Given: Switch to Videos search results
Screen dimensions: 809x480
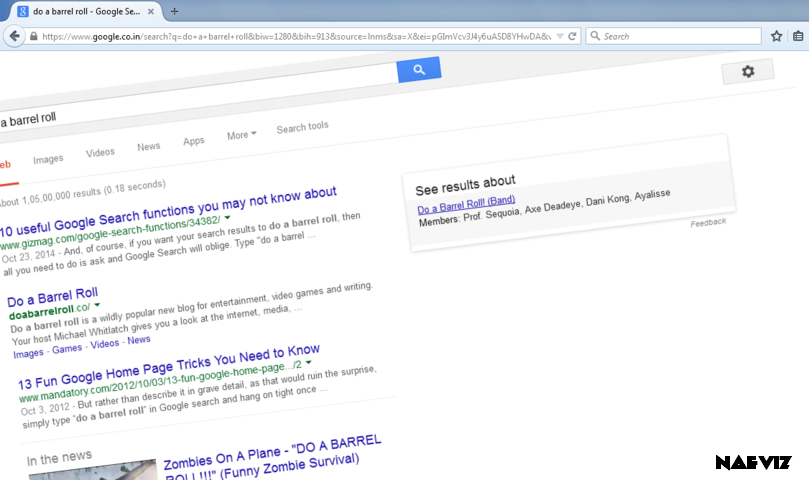Looking at the screenshot, I should pos(100,152).
